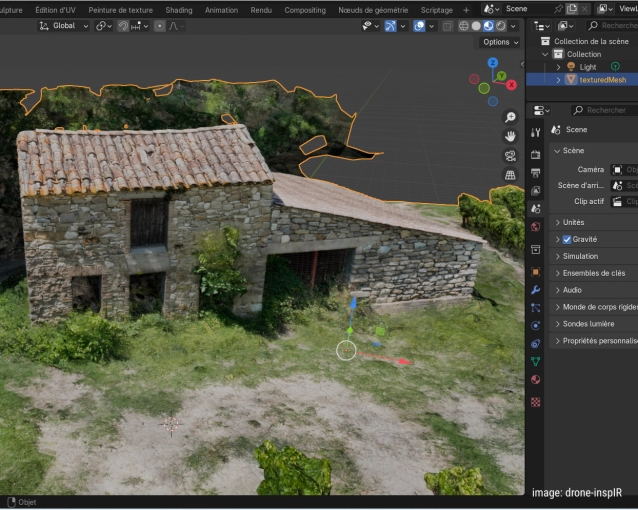This screenshot has width=638, height=510.
Task: Expand the Unités panel
Action: coord(573,222)
